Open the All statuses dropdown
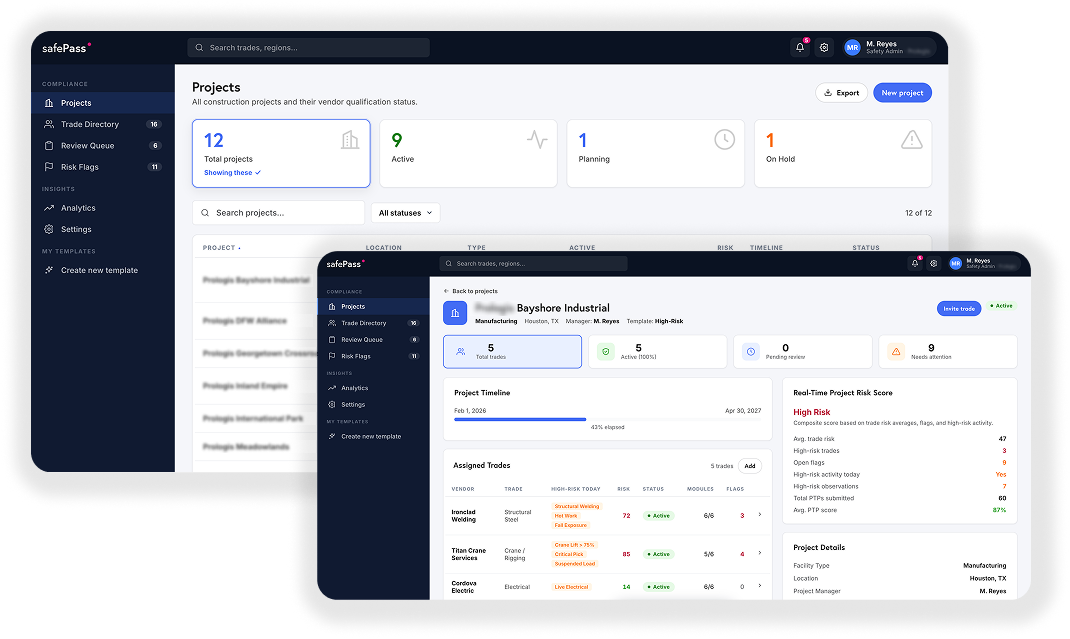Screen dimensions: 1070x639 [405, 213]
